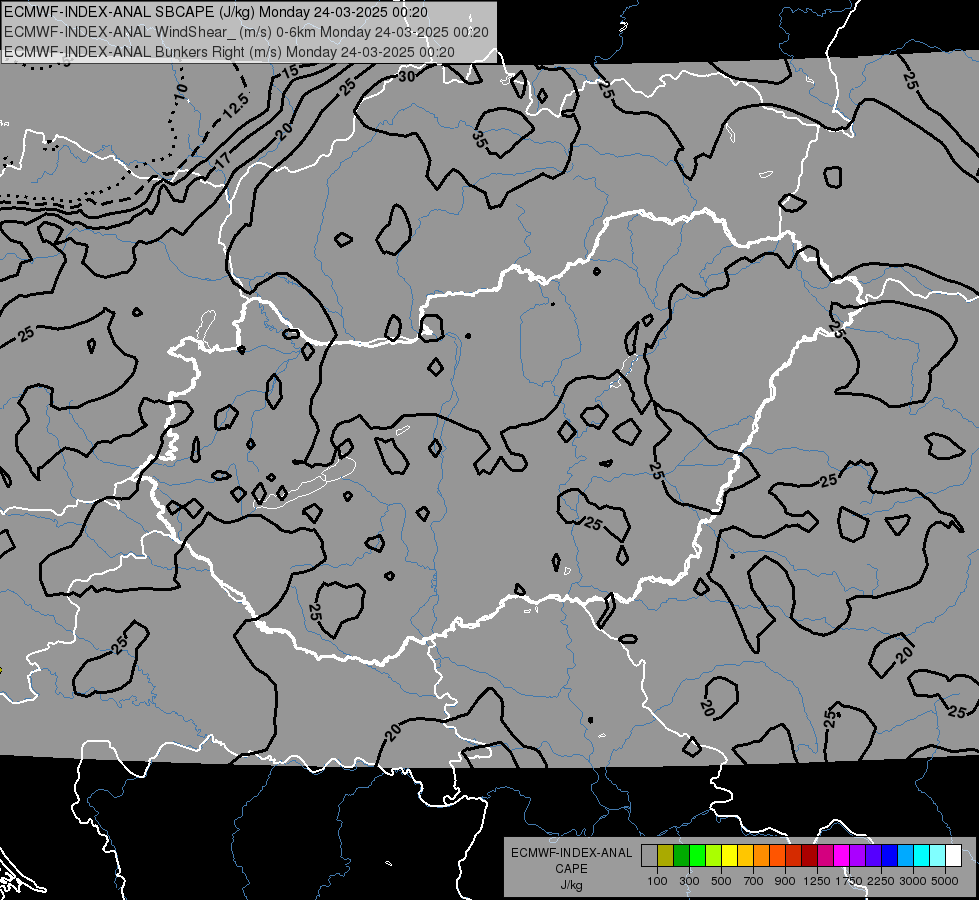Click the 35 contour label
This screenshot has height=900, width=979.
(x=479, y=139)
